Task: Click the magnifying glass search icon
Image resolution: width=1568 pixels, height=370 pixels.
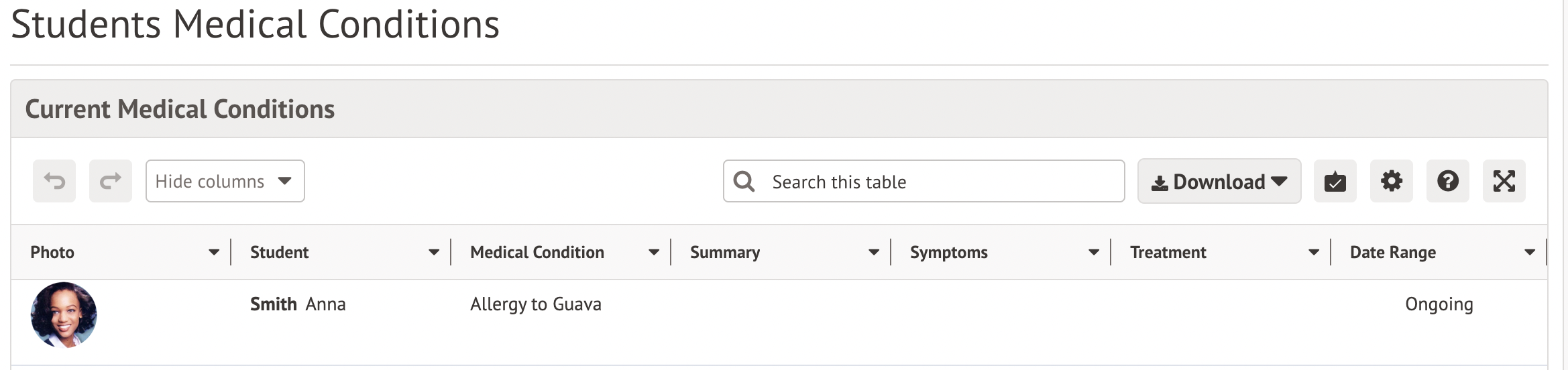Action: click(744, 181)
